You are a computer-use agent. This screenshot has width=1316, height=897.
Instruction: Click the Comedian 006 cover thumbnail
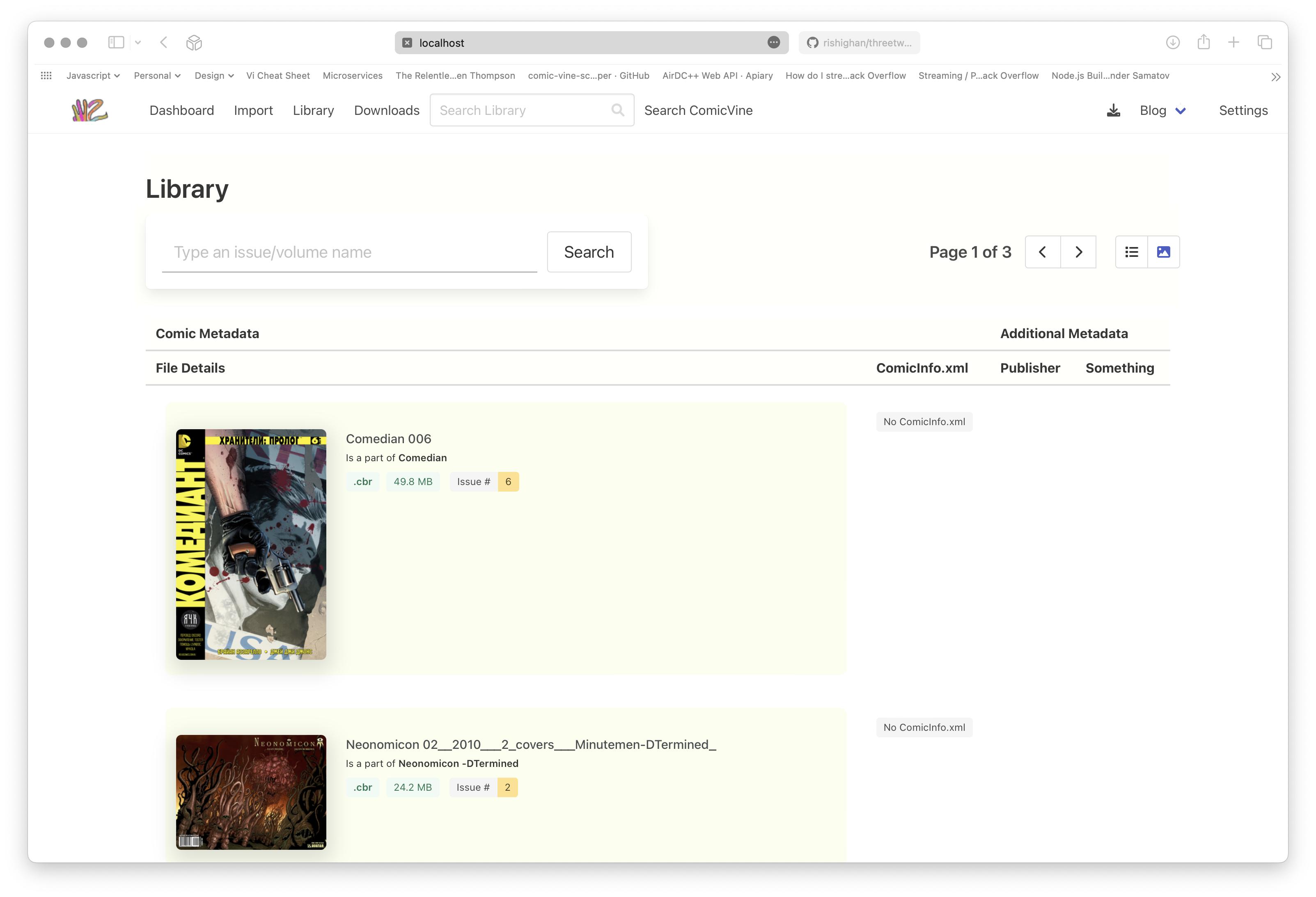[251, 544]
